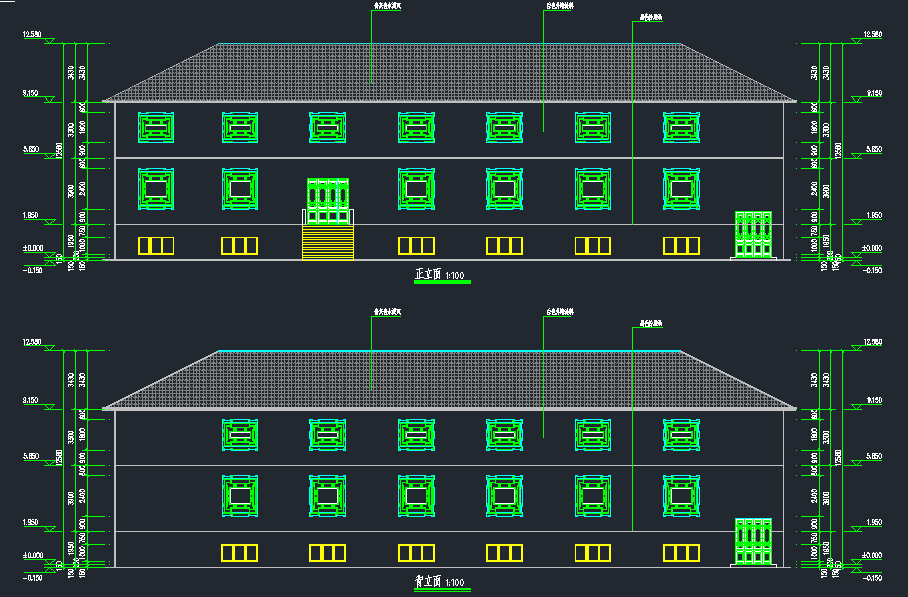The image size is (908, 597).
Task: Click the 12.580 elevation mark at top-left of front elevation
Action: click(x=32, y=35)
